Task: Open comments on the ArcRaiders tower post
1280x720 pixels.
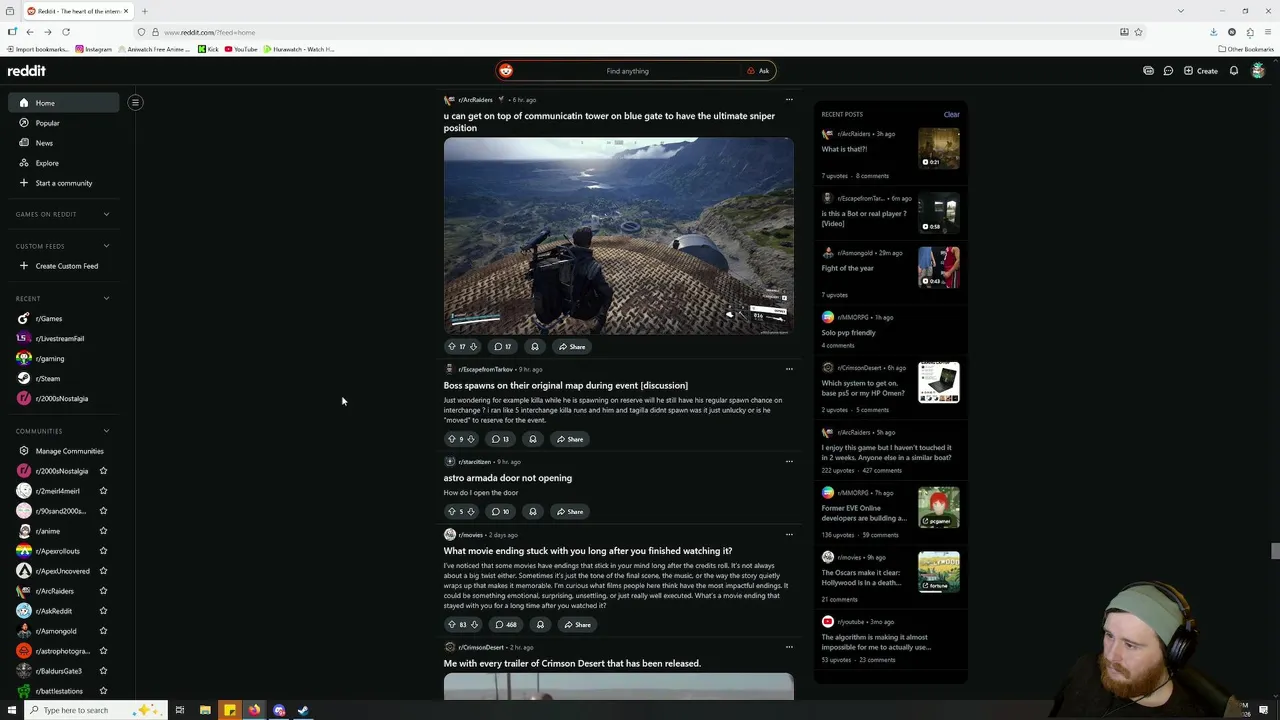Action: click(x=502, y=347)
